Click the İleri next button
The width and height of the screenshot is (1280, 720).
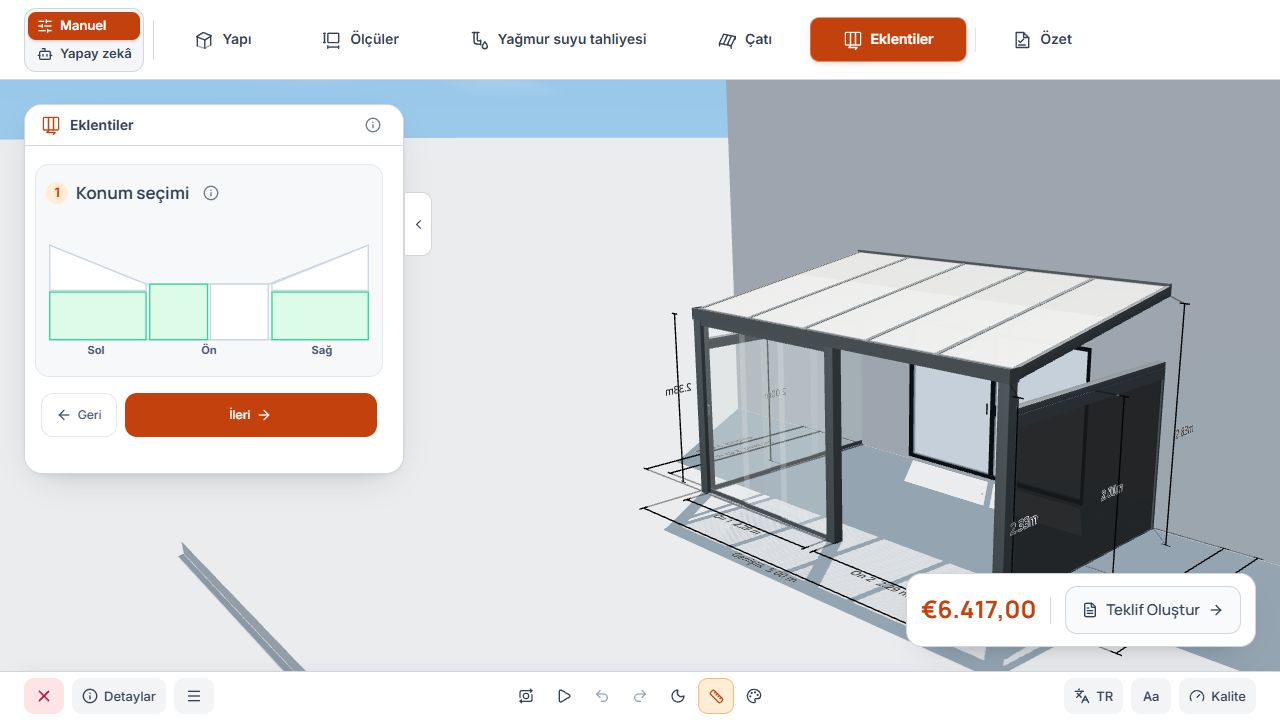click(x=251, y=415)
